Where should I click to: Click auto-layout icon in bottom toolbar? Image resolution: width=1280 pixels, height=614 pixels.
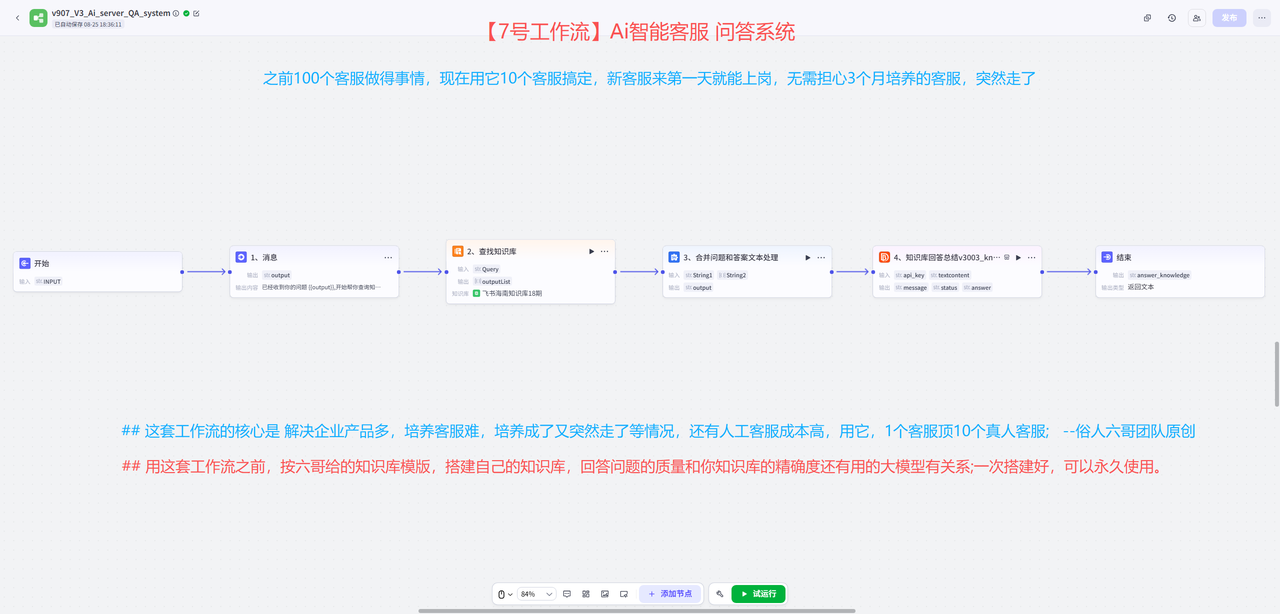[586, 594]
